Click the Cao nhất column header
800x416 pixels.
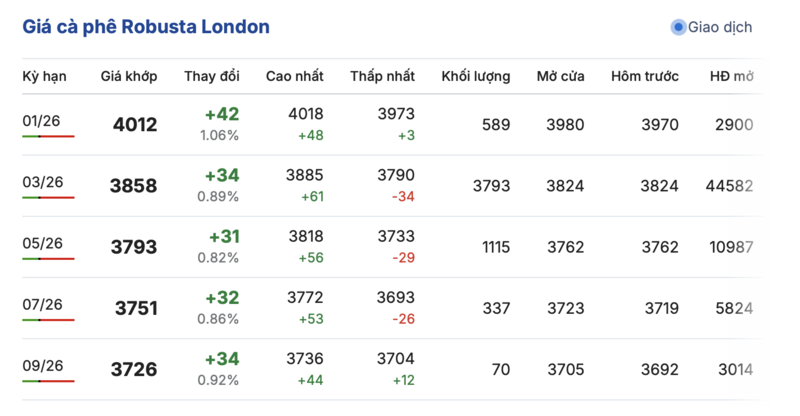tap(294, 76)
